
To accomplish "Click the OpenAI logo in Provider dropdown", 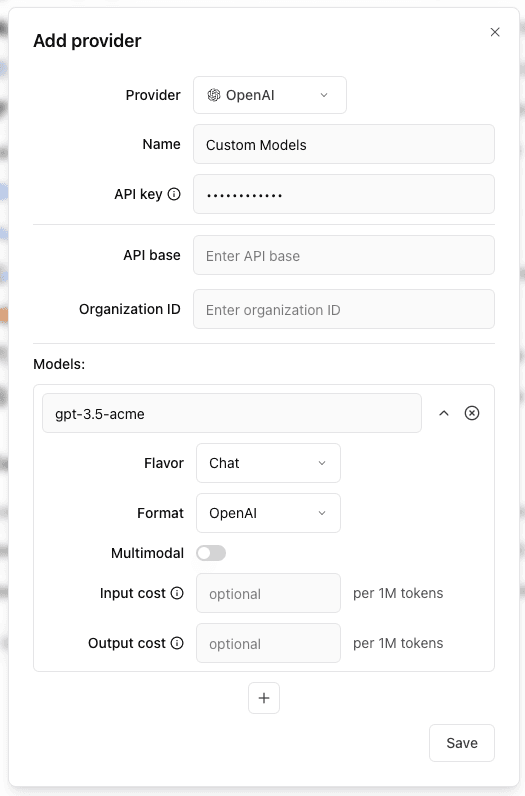I will (214, 95).
